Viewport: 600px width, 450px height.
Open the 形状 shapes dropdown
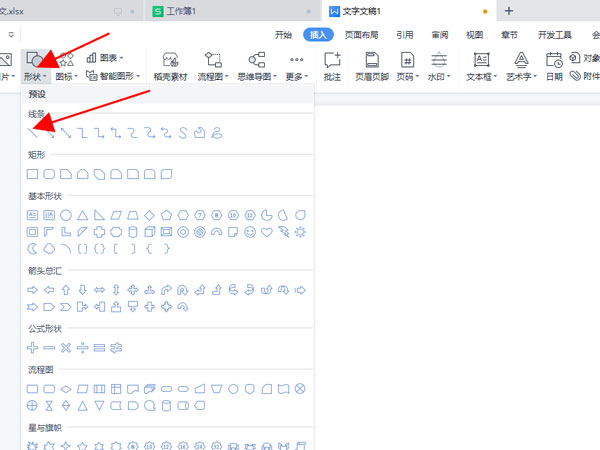[35, 66]
